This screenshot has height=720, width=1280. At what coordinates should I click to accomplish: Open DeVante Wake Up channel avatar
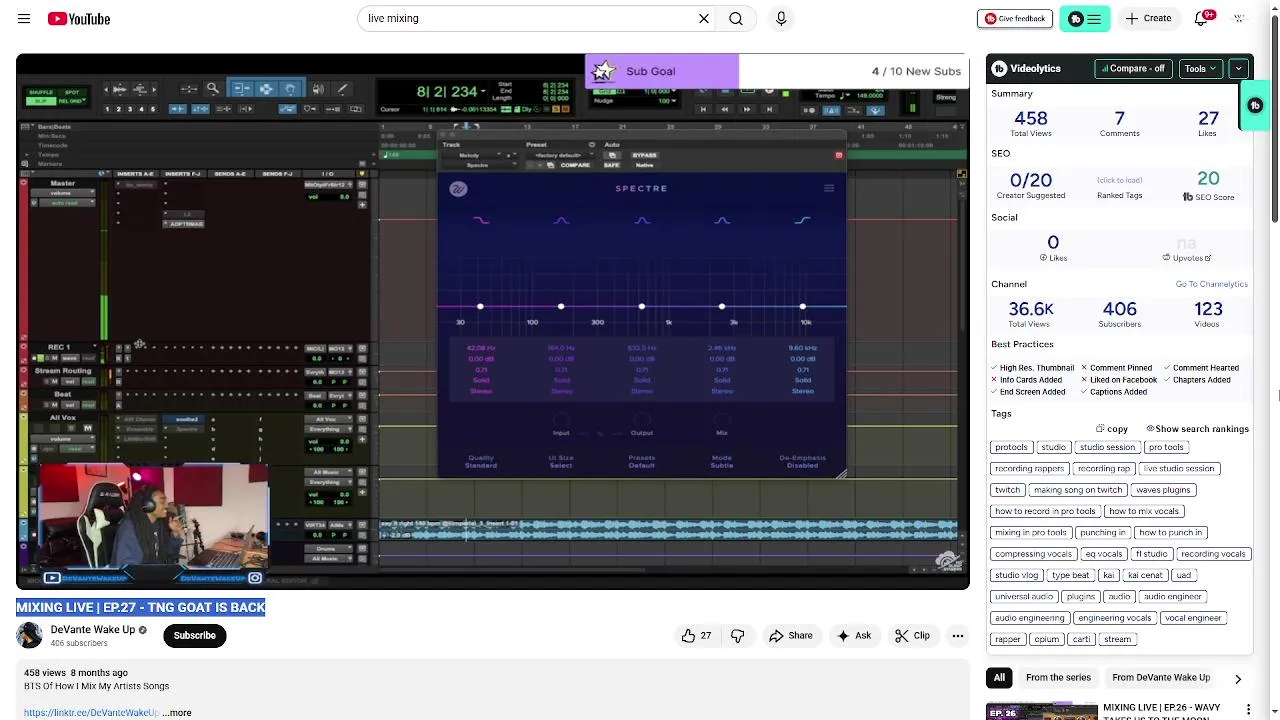click(x=30, y=635)
